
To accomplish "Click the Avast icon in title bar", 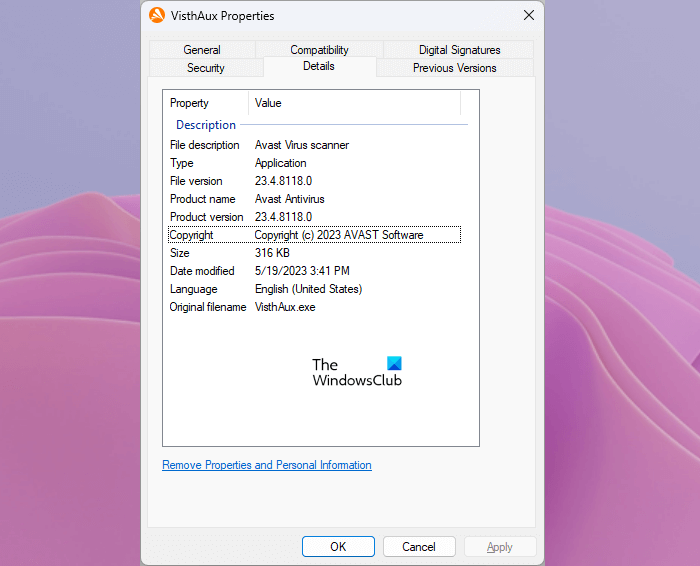I will point(157,15).
